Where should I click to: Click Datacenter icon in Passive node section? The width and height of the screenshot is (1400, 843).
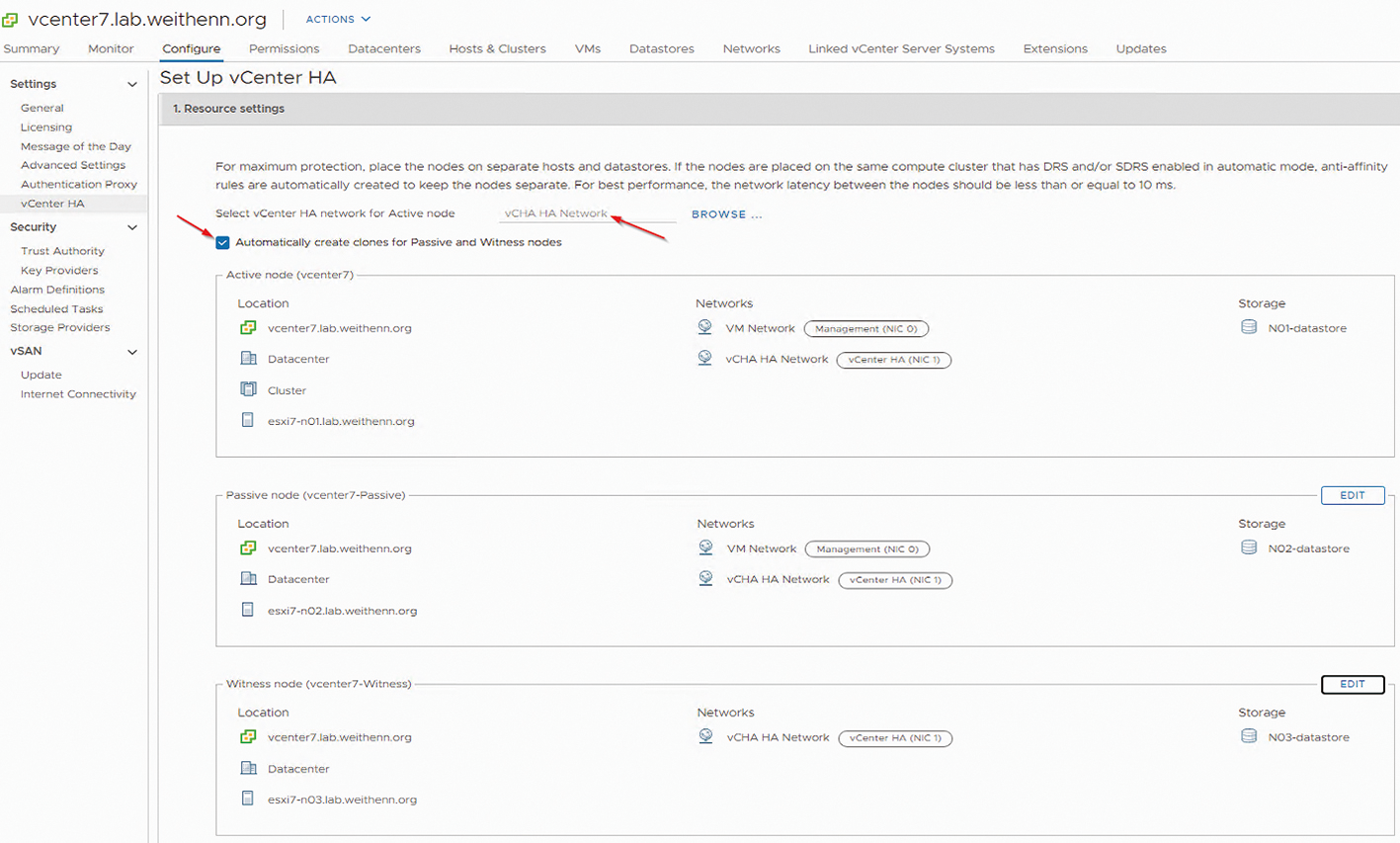point(248,579)
